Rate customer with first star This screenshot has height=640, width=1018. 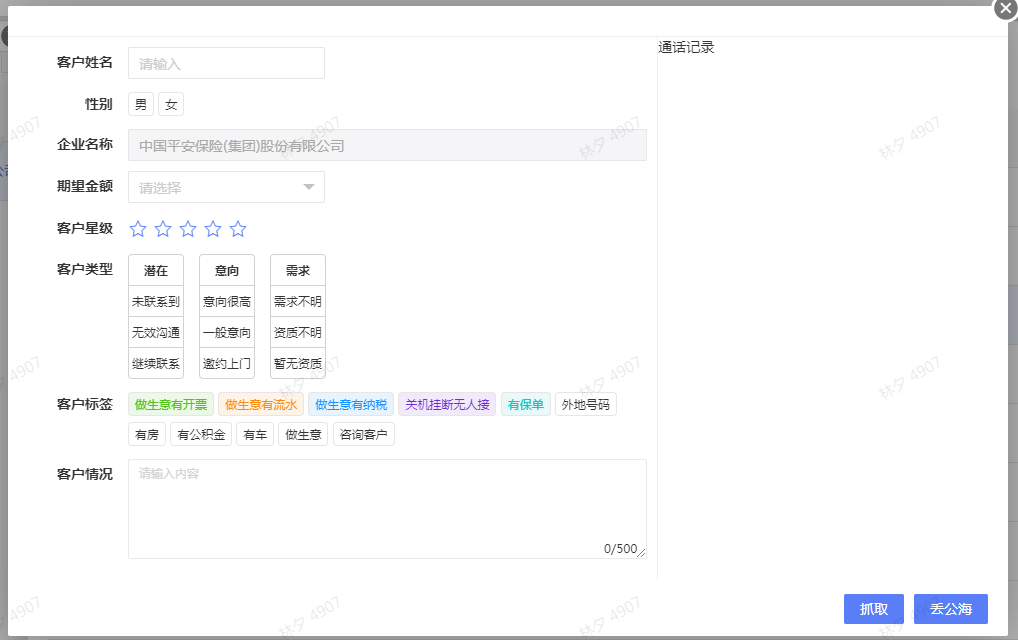point(138,228)
